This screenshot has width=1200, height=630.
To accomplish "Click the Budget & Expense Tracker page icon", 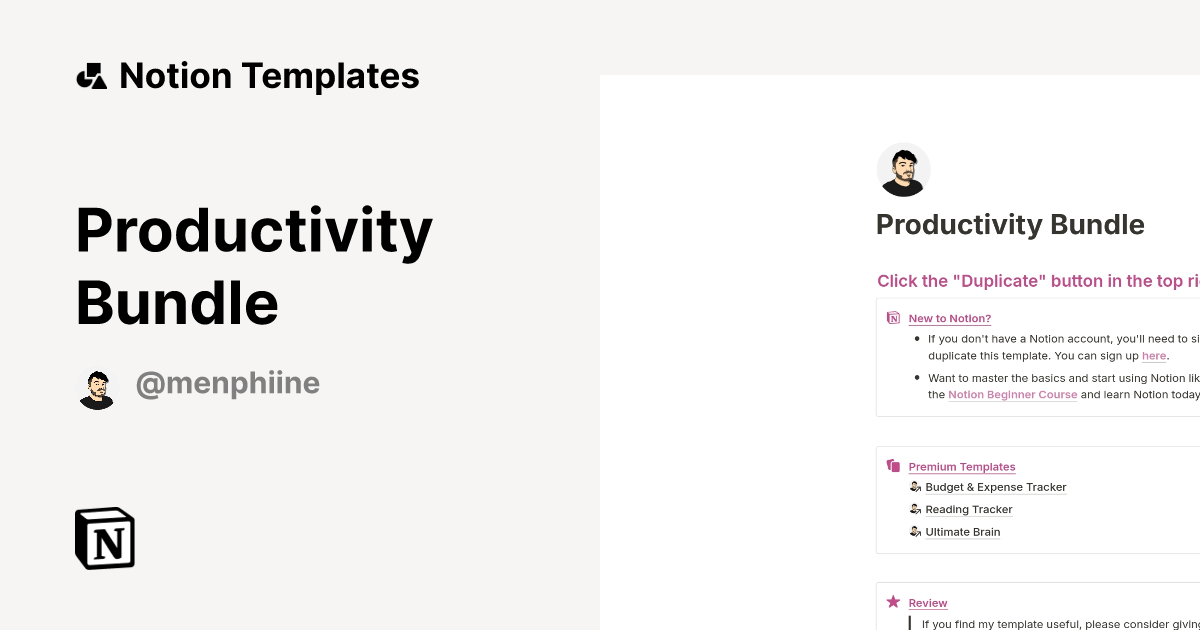I will 915,487.
